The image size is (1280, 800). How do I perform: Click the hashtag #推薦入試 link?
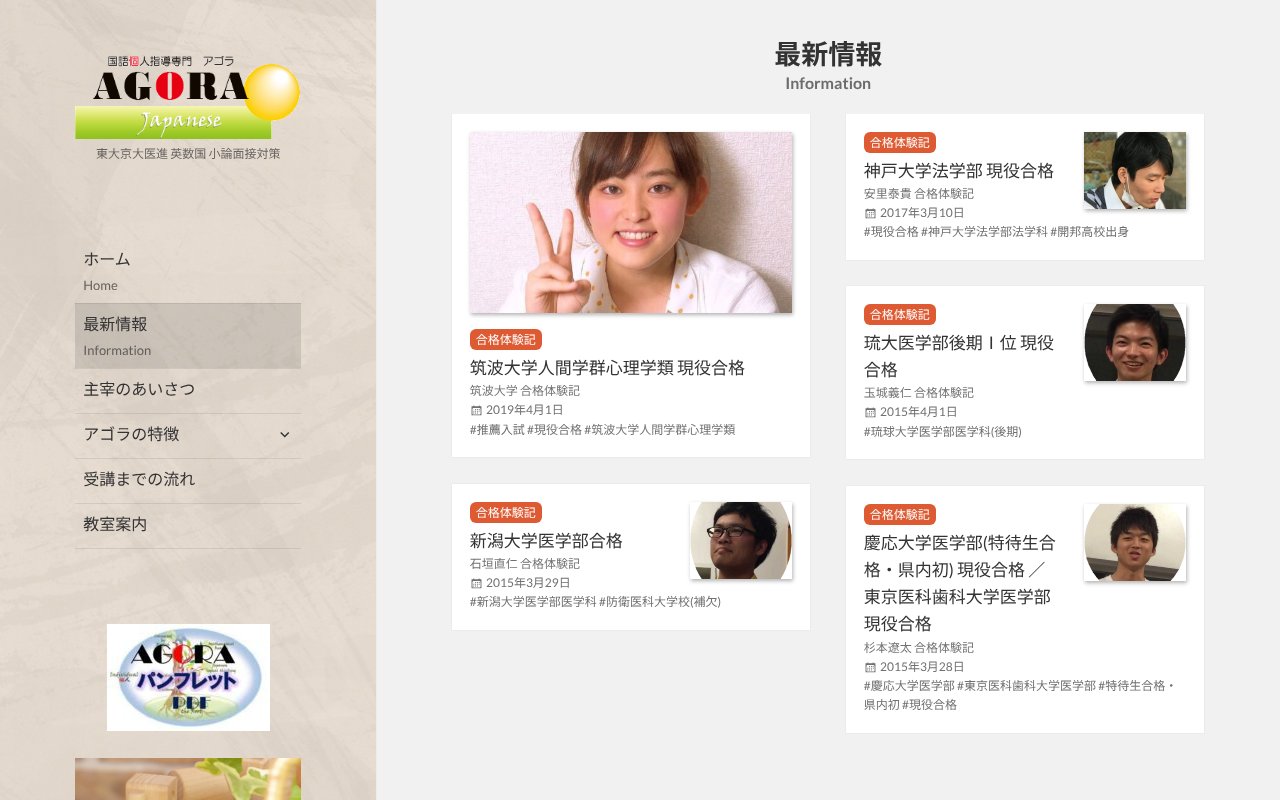click(x=496, y=428)
